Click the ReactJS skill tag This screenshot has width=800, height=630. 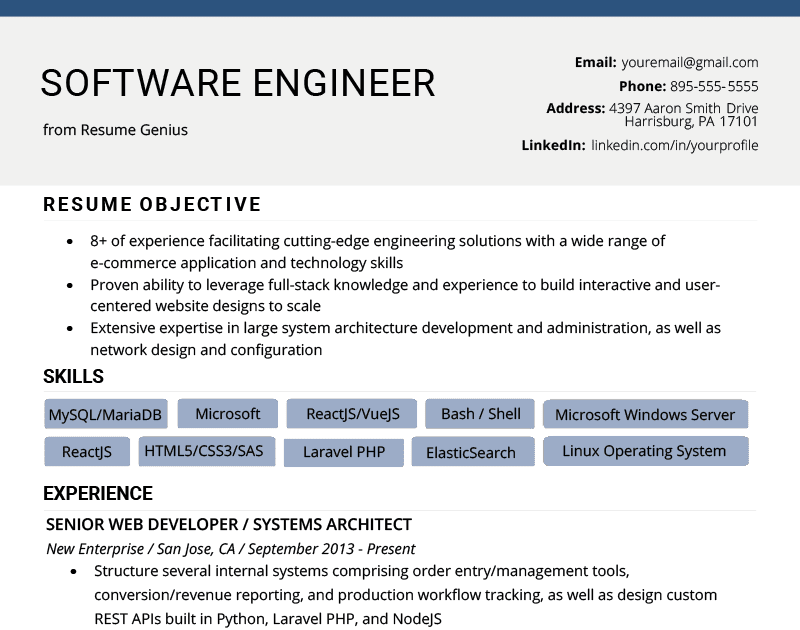pos(87,451)
